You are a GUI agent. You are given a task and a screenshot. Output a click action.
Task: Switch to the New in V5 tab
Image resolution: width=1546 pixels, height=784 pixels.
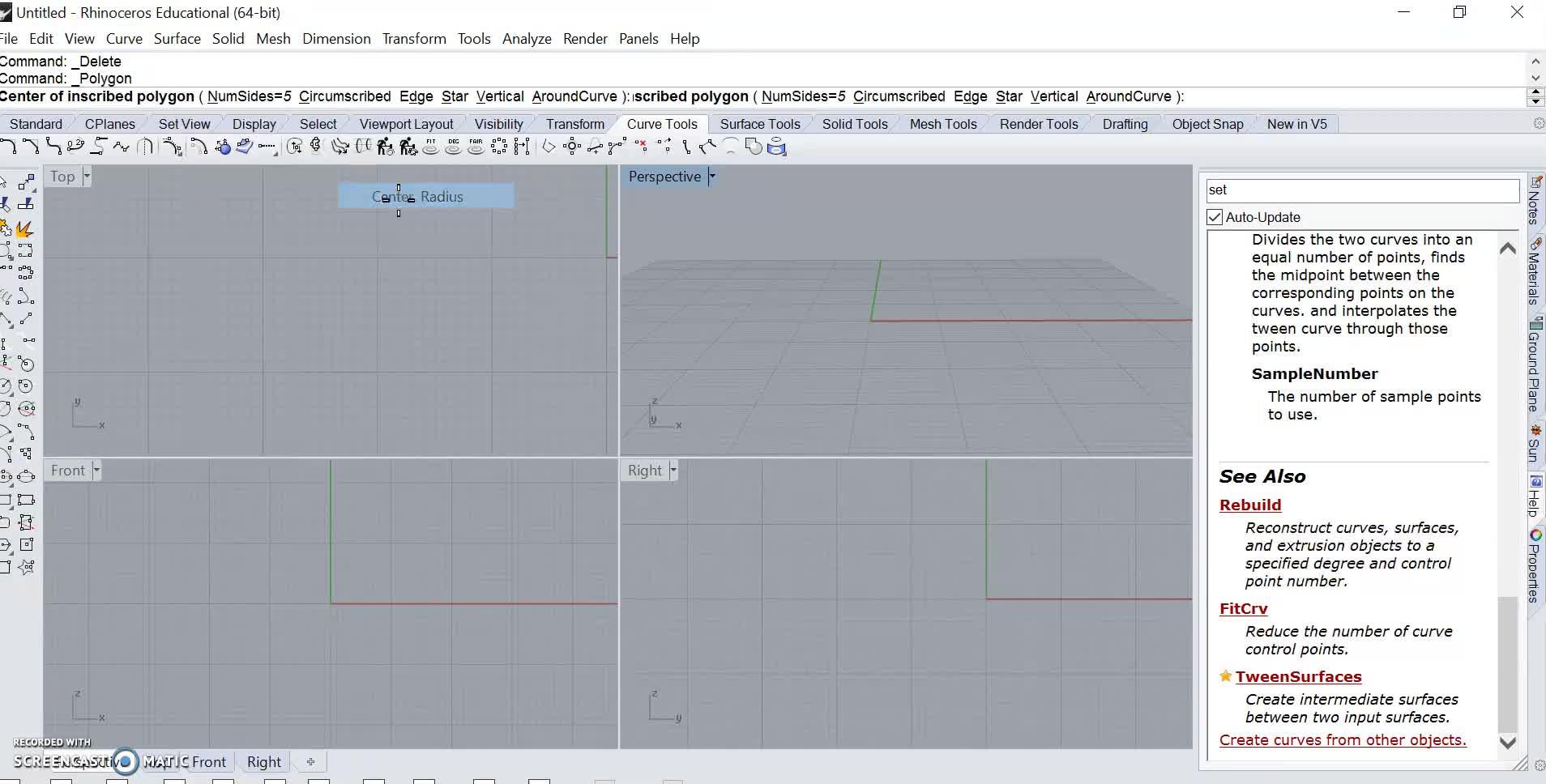[x=1296, y=124]
